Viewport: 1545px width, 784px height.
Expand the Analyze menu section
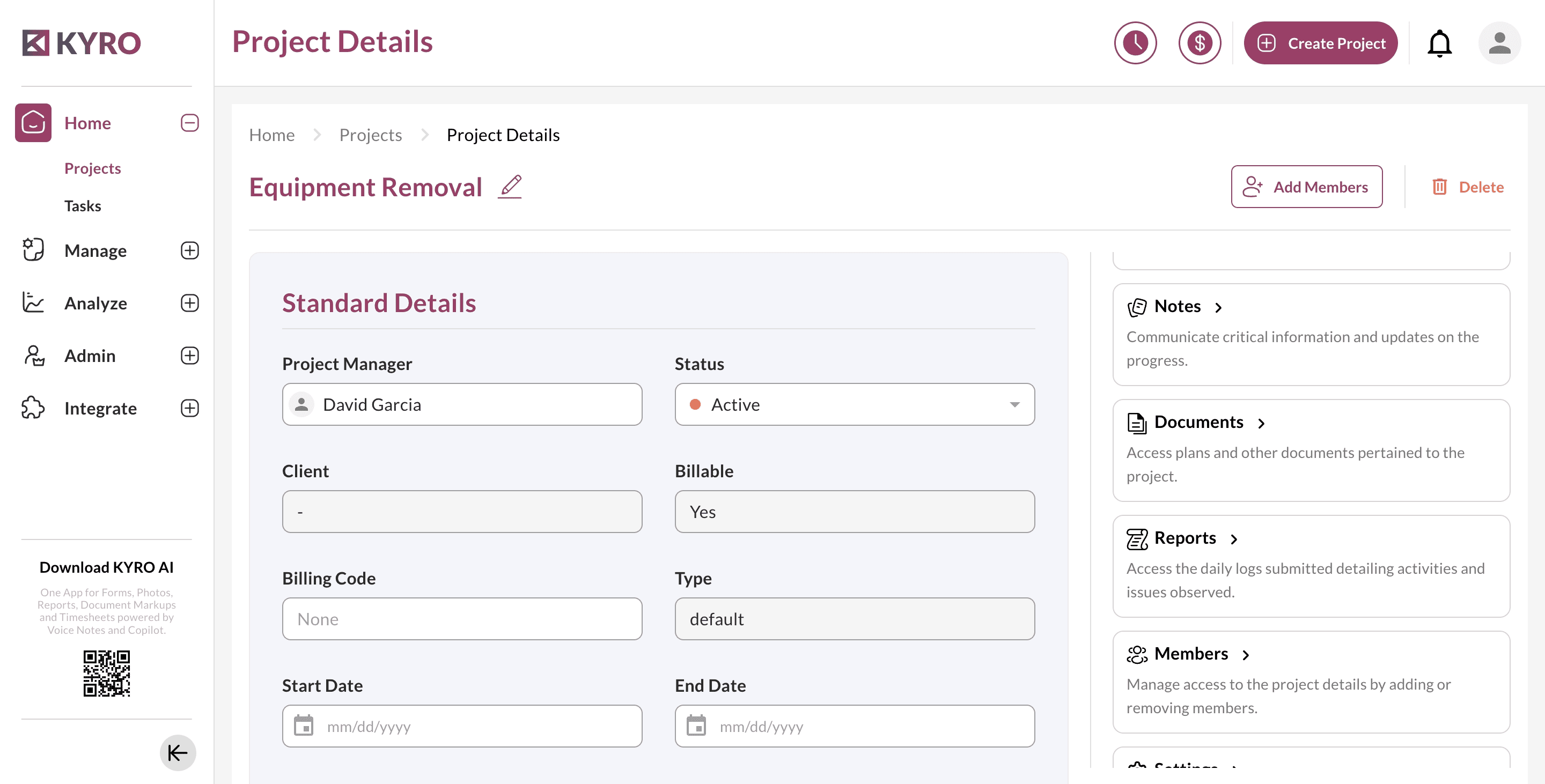(x=189, y=302)
